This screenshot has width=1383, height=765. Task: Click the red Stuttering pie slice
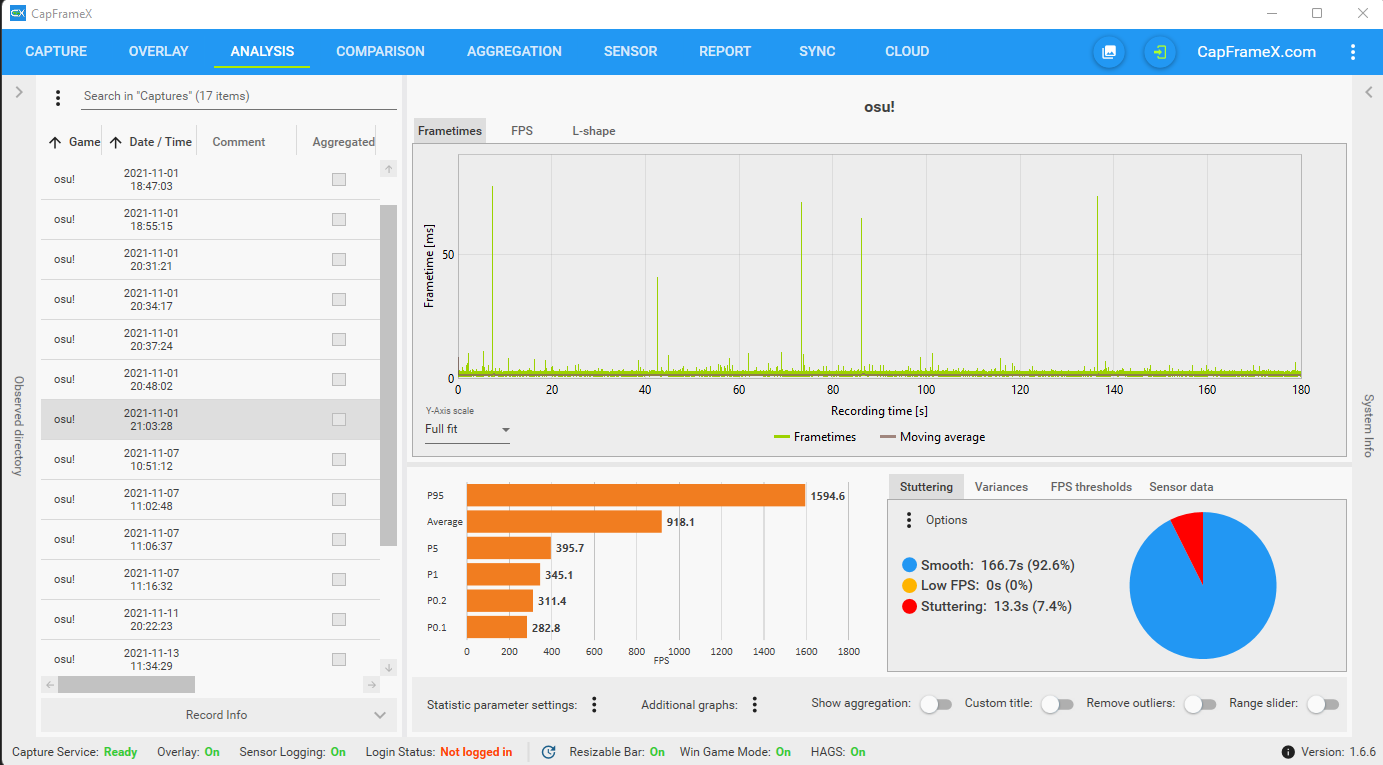[x=1190, y=538]
